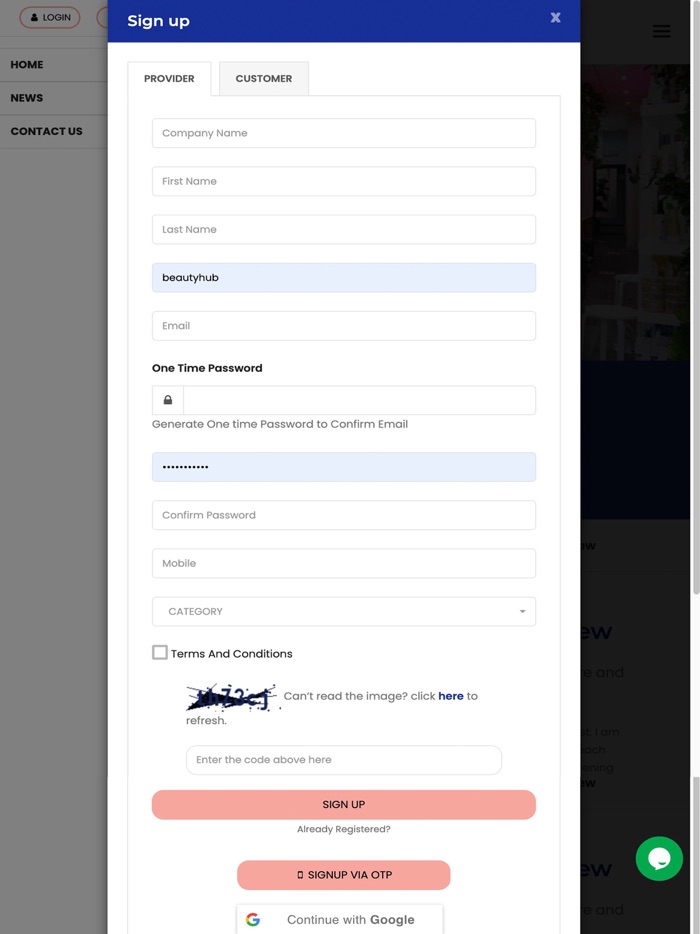Click the 'here' captcha refresh link

click(x=451, y=696)
